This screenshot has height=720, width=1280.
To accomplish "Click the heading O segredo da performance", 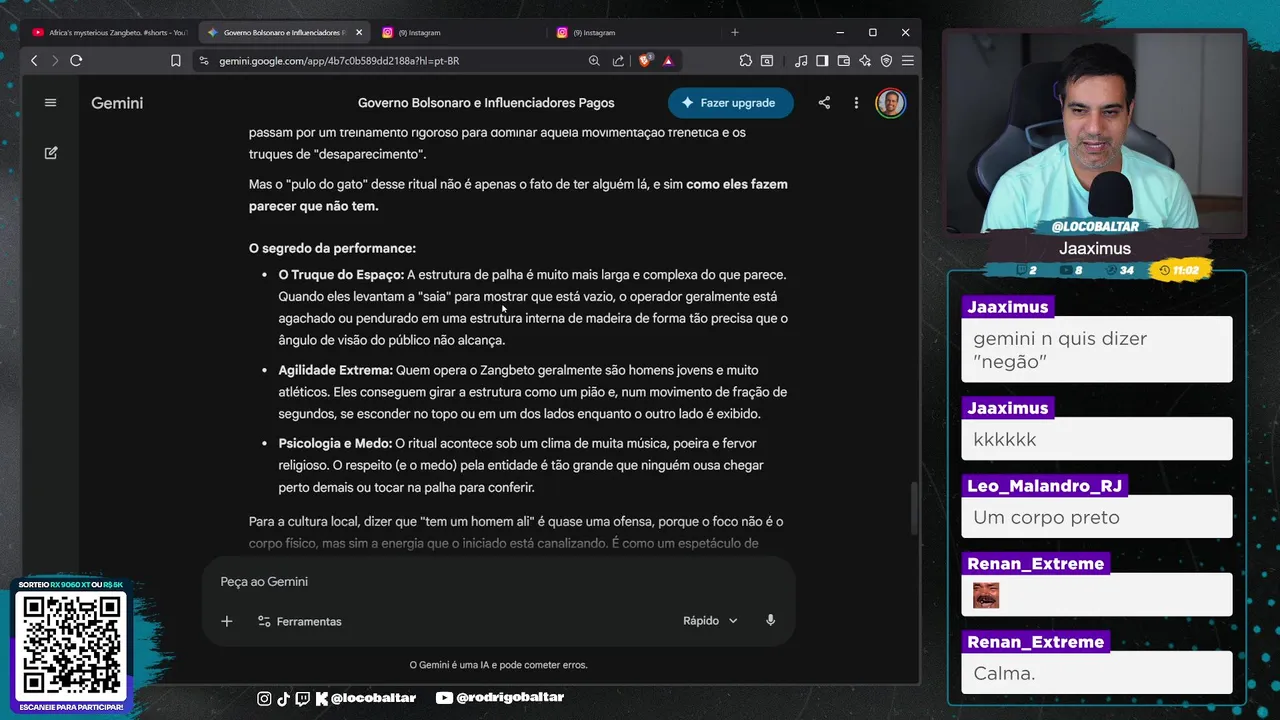I will pos(332,248).
